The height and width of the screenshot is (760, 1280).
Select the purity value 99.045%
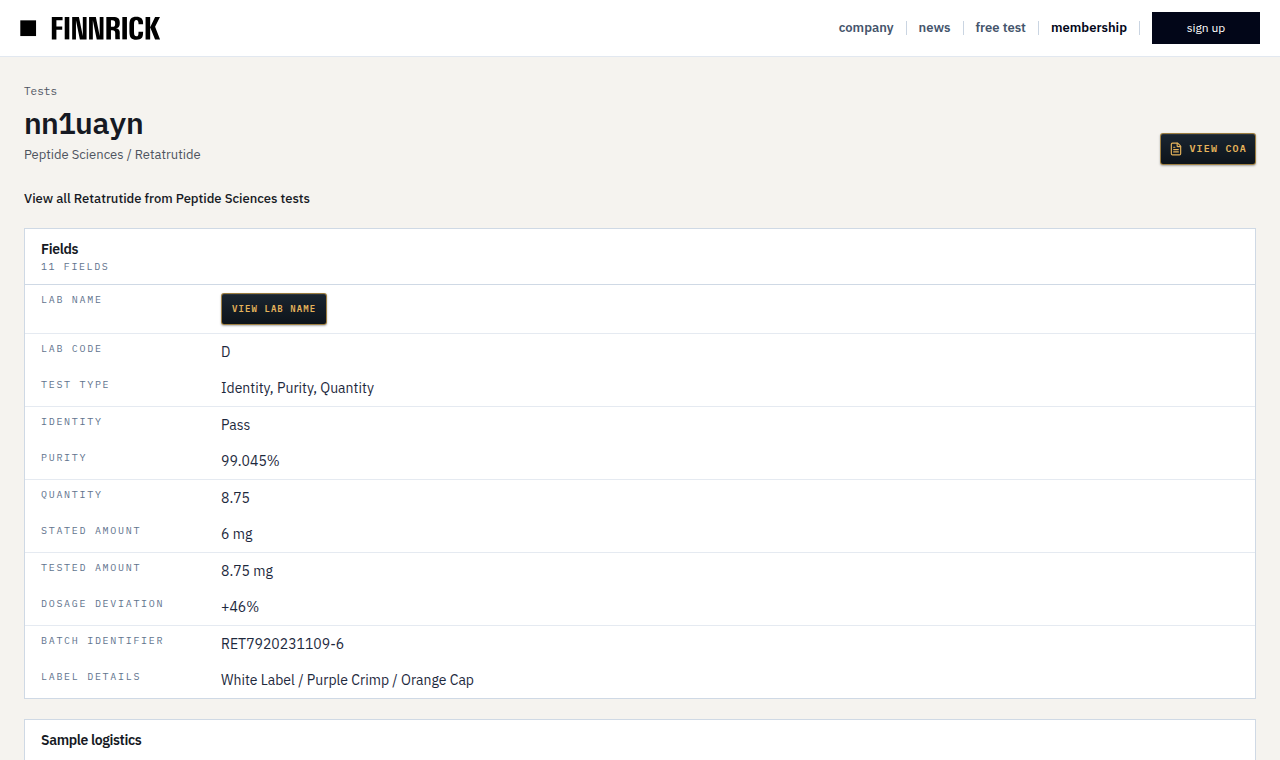250,461
